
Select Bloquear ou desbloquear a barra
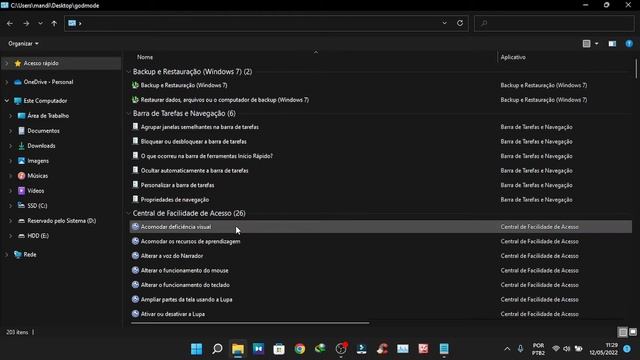click(x=193, y=142)
